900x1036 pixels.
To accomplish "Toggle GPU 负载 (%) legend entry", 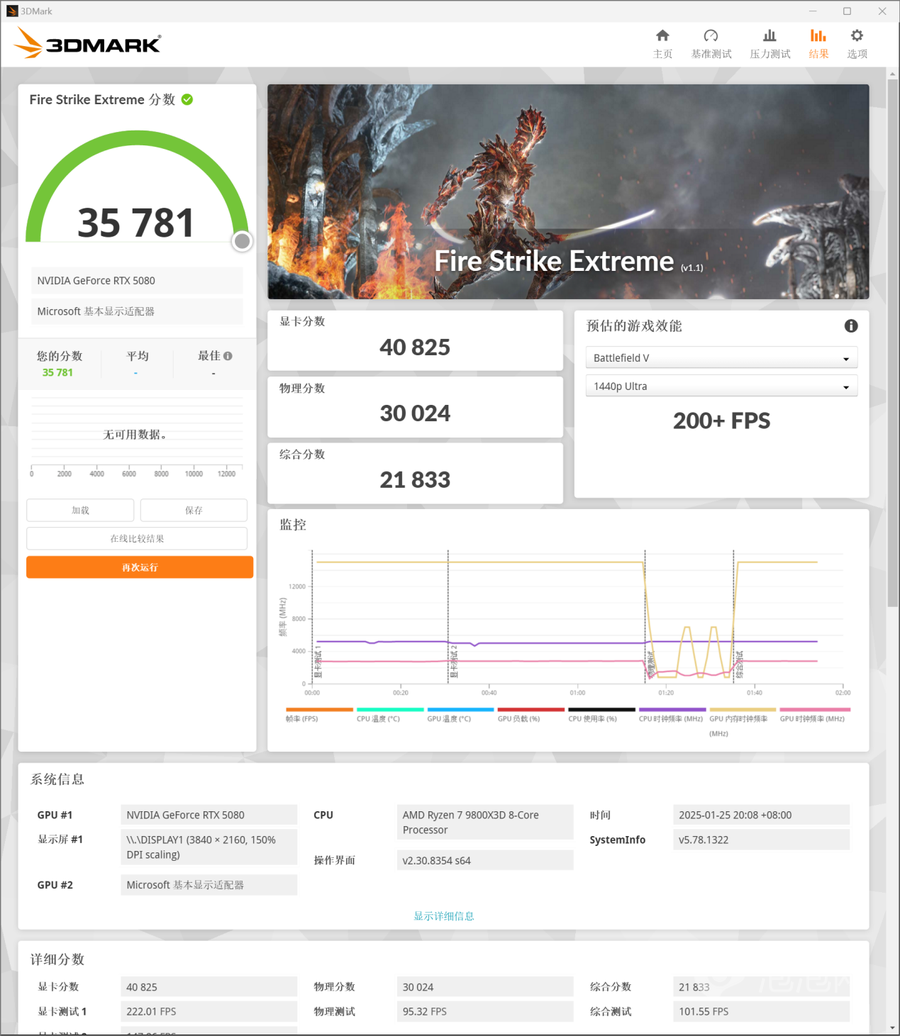I will coord(531,714).
